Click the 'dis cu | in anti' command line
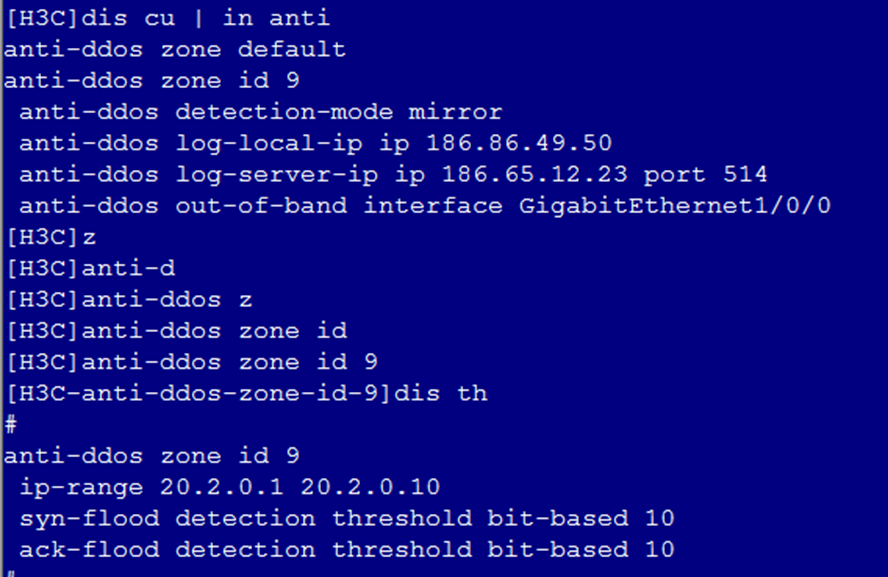 [x=167, y=18]
